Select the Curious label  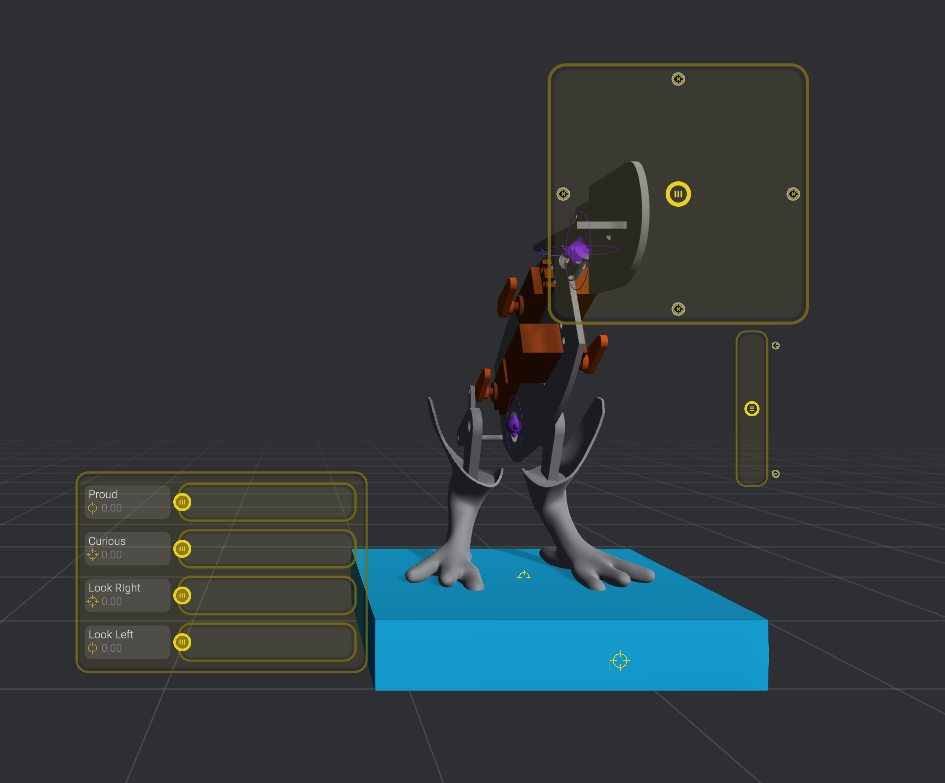107,541
